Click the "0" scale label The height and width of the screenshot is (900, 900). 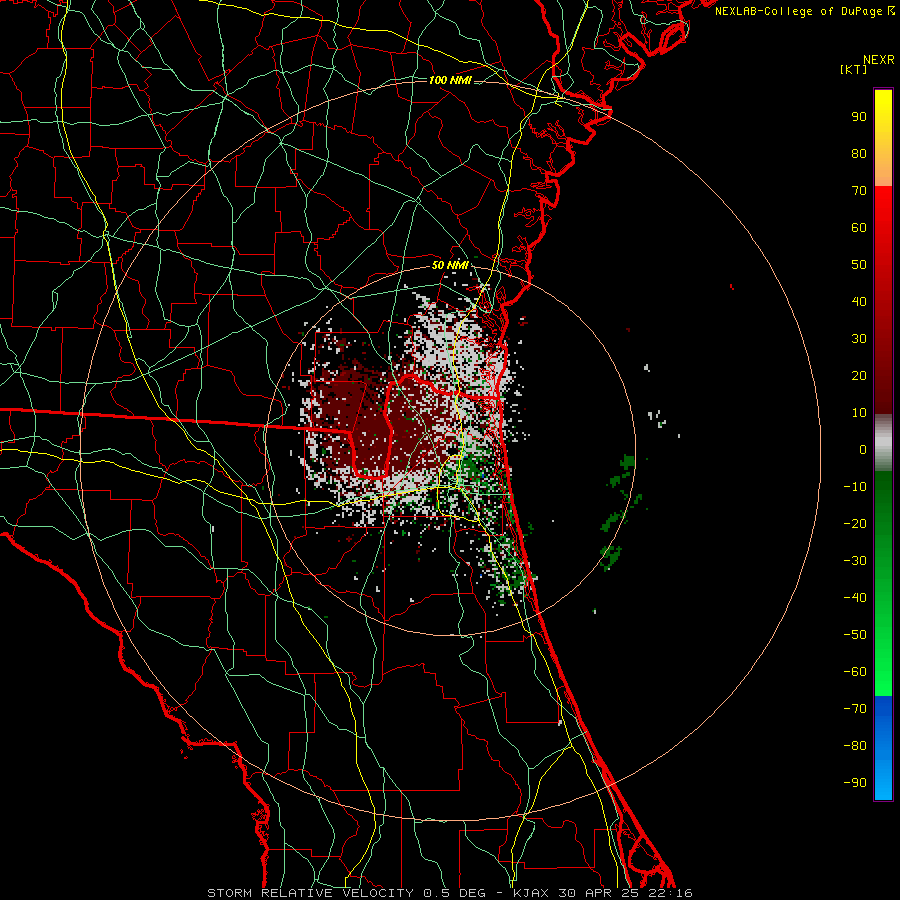tap(863, 450)
